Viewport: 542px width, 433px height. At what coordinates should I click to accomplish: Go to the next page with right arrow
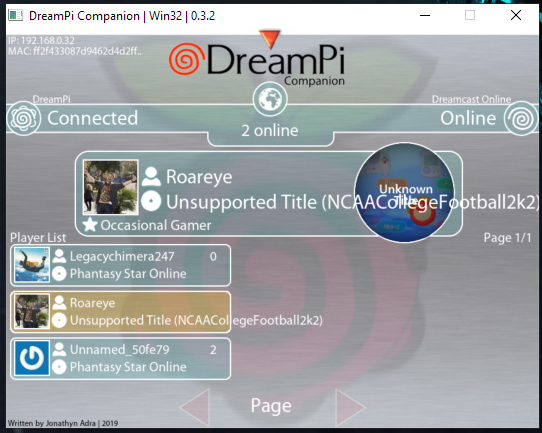350,407
